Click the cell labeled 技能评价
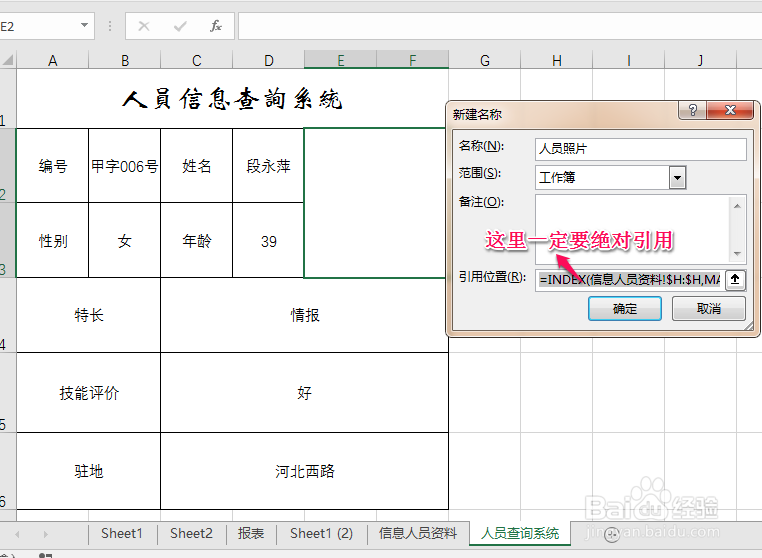The height and width of the screenshot is (558, 762). (89, 393)
